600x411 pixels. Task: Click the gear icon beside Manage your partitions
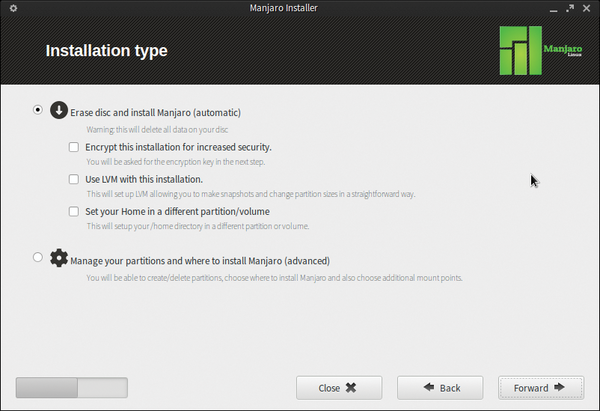click(x=59, y=258)
